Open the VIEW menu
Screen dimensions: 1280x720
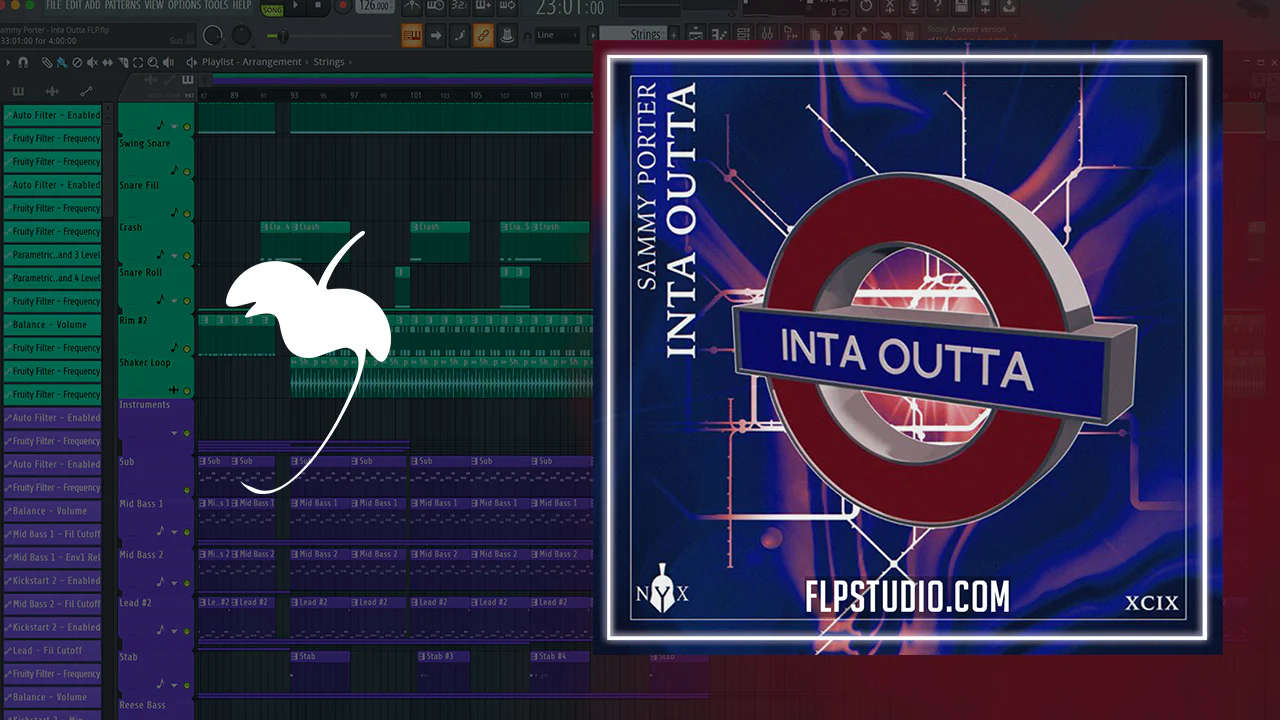click(154, 5)
